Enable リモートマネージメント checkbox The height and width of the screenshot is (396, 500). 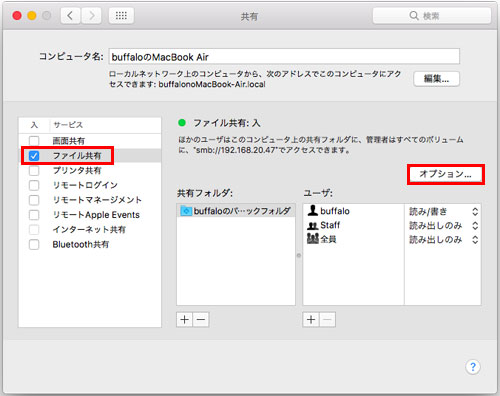(x=34, y=200)
